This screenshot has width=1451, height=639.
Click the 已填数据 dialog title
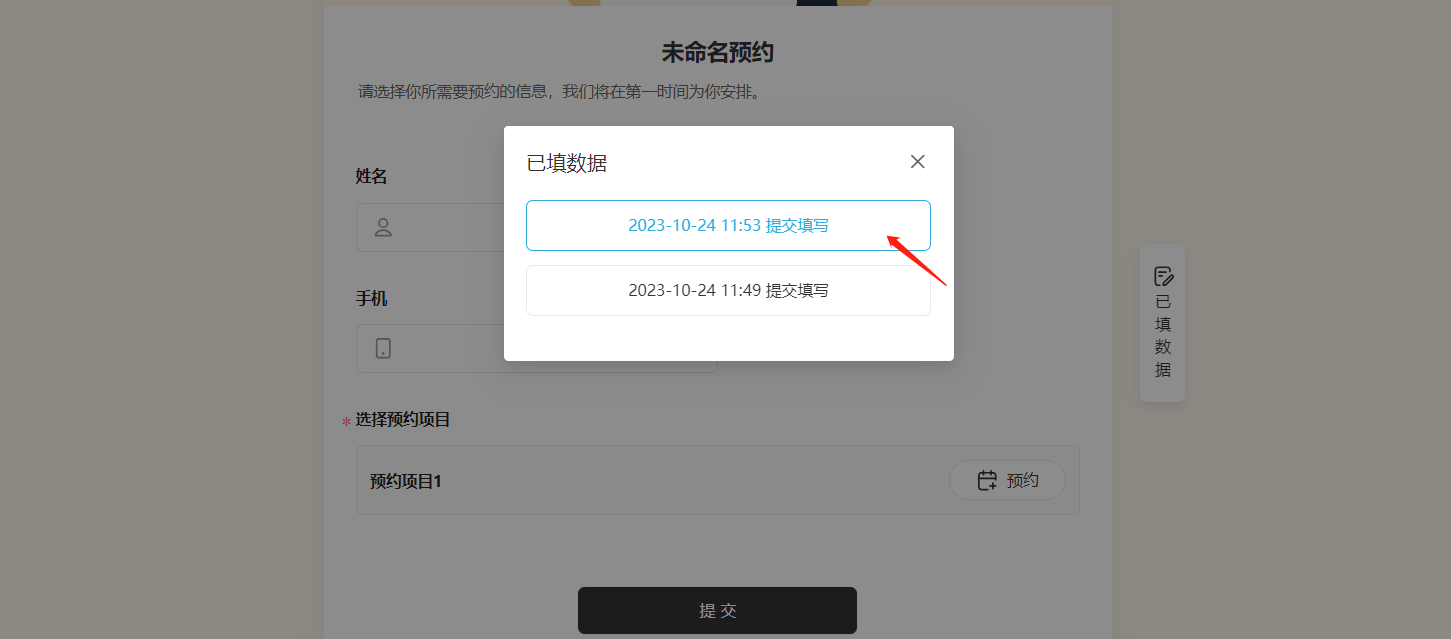pos(567,163)
